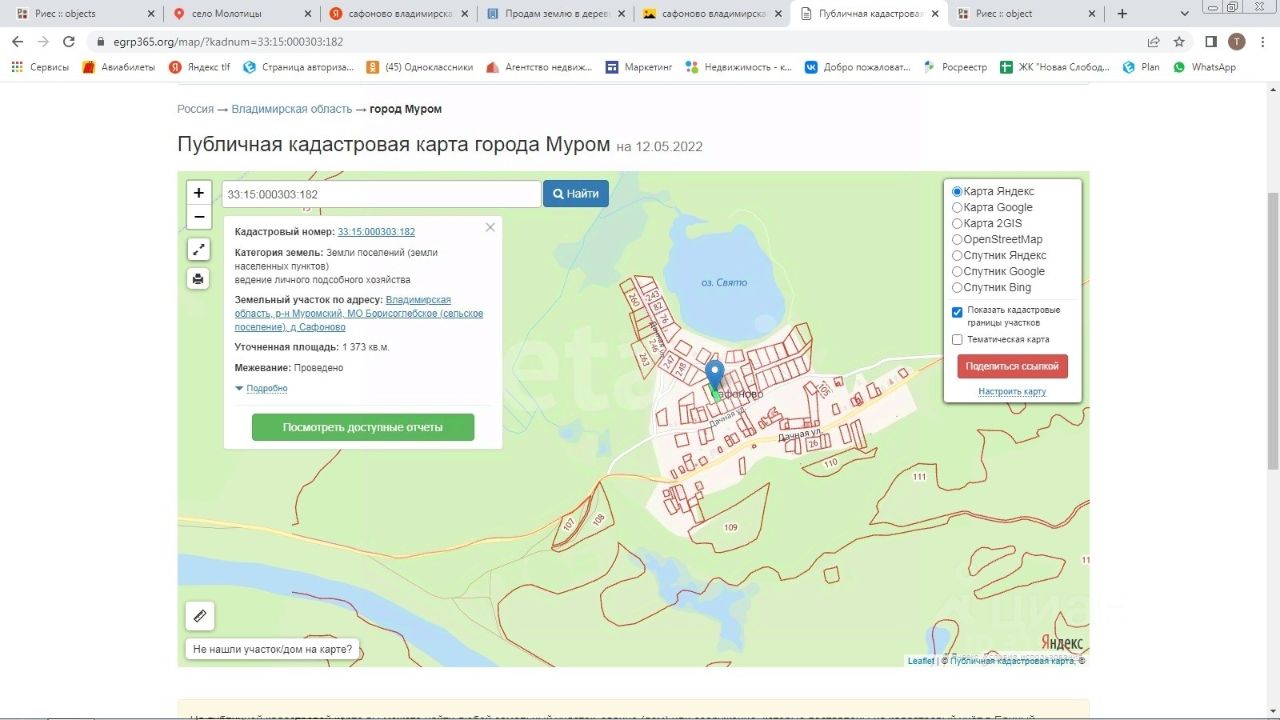This screenshot has width=1280, height=720.
Task: Click the blue location marker on map
Action: coord(714,376)
